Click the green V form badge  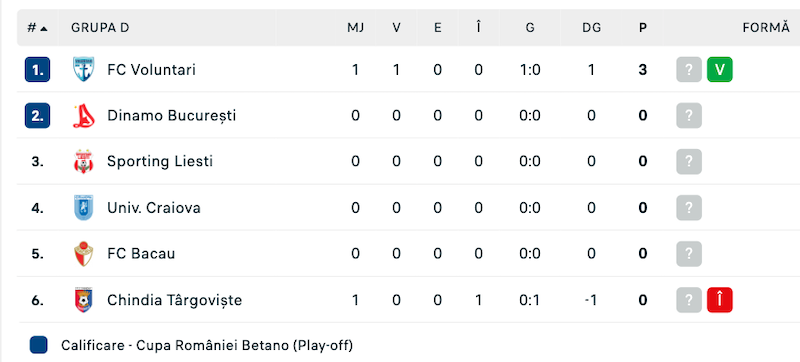[719, 69]
